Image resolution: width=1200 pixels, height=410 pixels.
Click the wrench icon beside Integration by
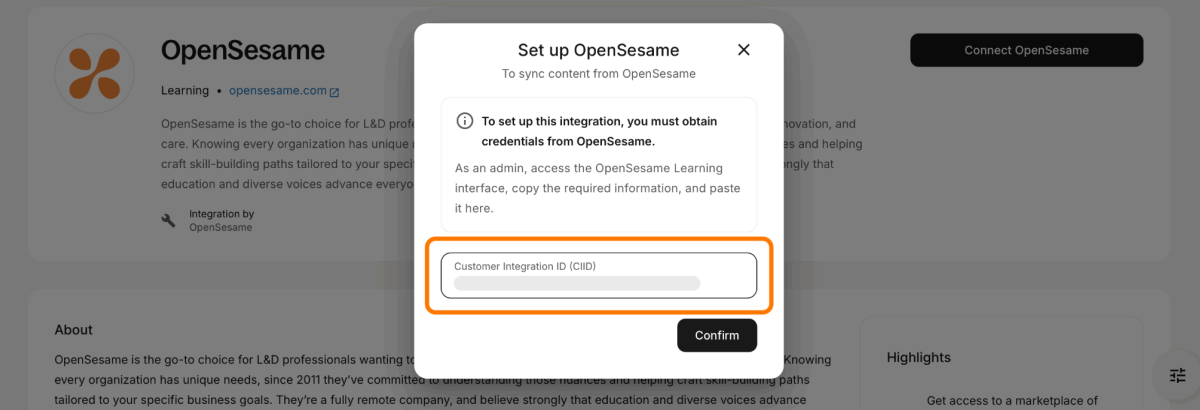coord(168,220)
